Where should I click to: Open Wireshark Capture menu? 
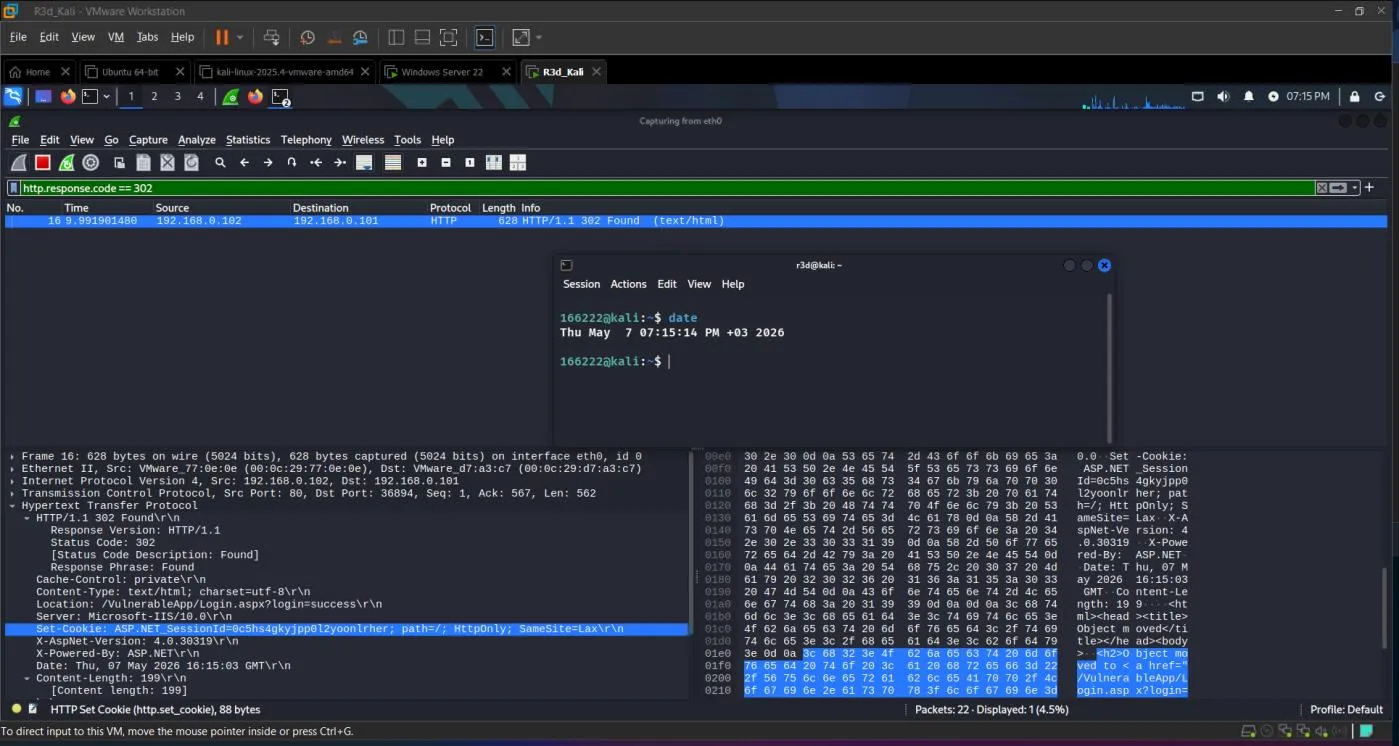pyautogui.click(x=148, y=140)
